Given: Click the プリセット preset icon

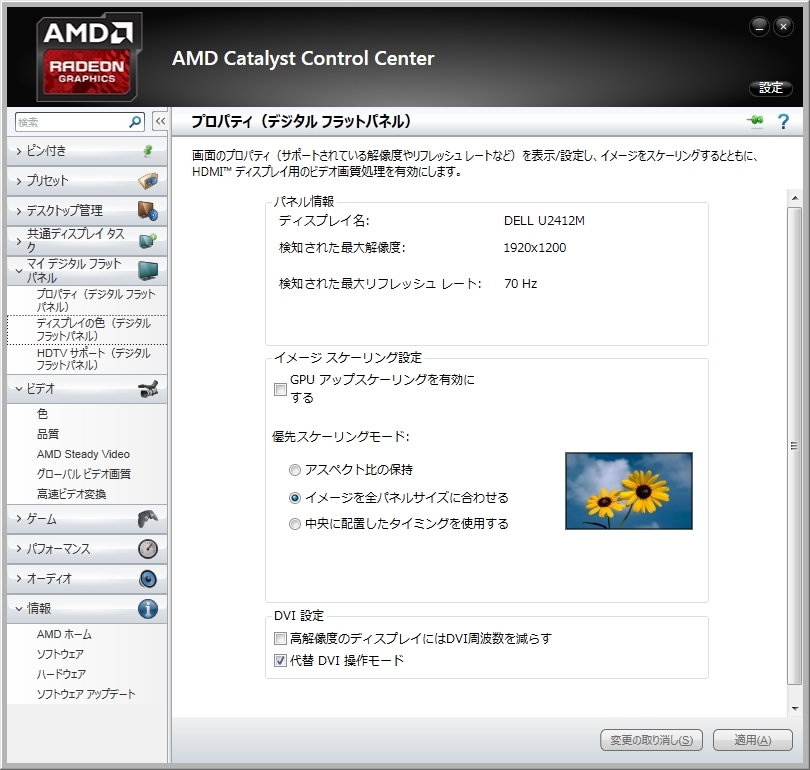Looking at the screenshot, I should [148, 181].
